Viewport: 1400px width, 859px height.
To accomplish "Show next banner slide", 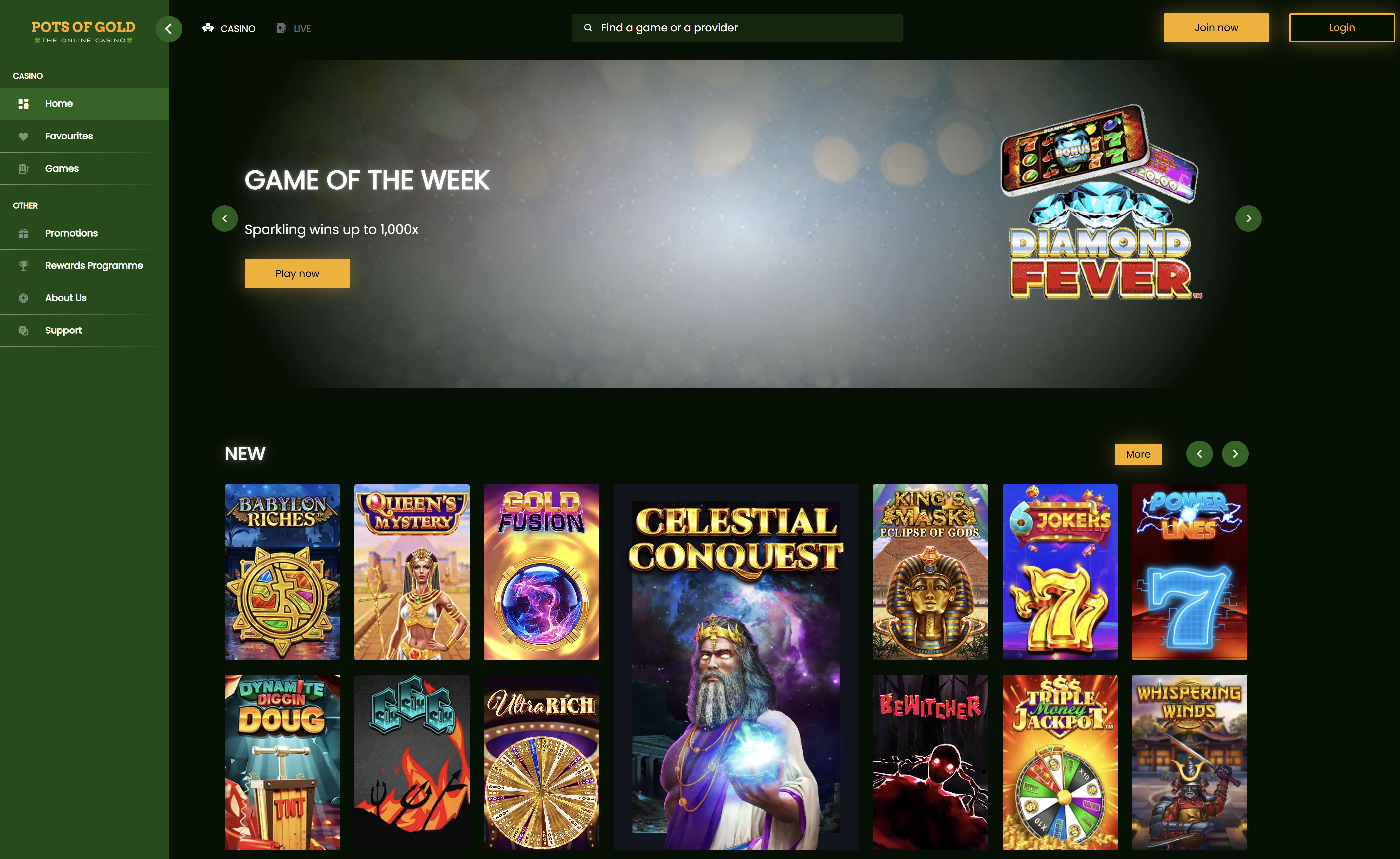I will click(x=1248, y=218).
